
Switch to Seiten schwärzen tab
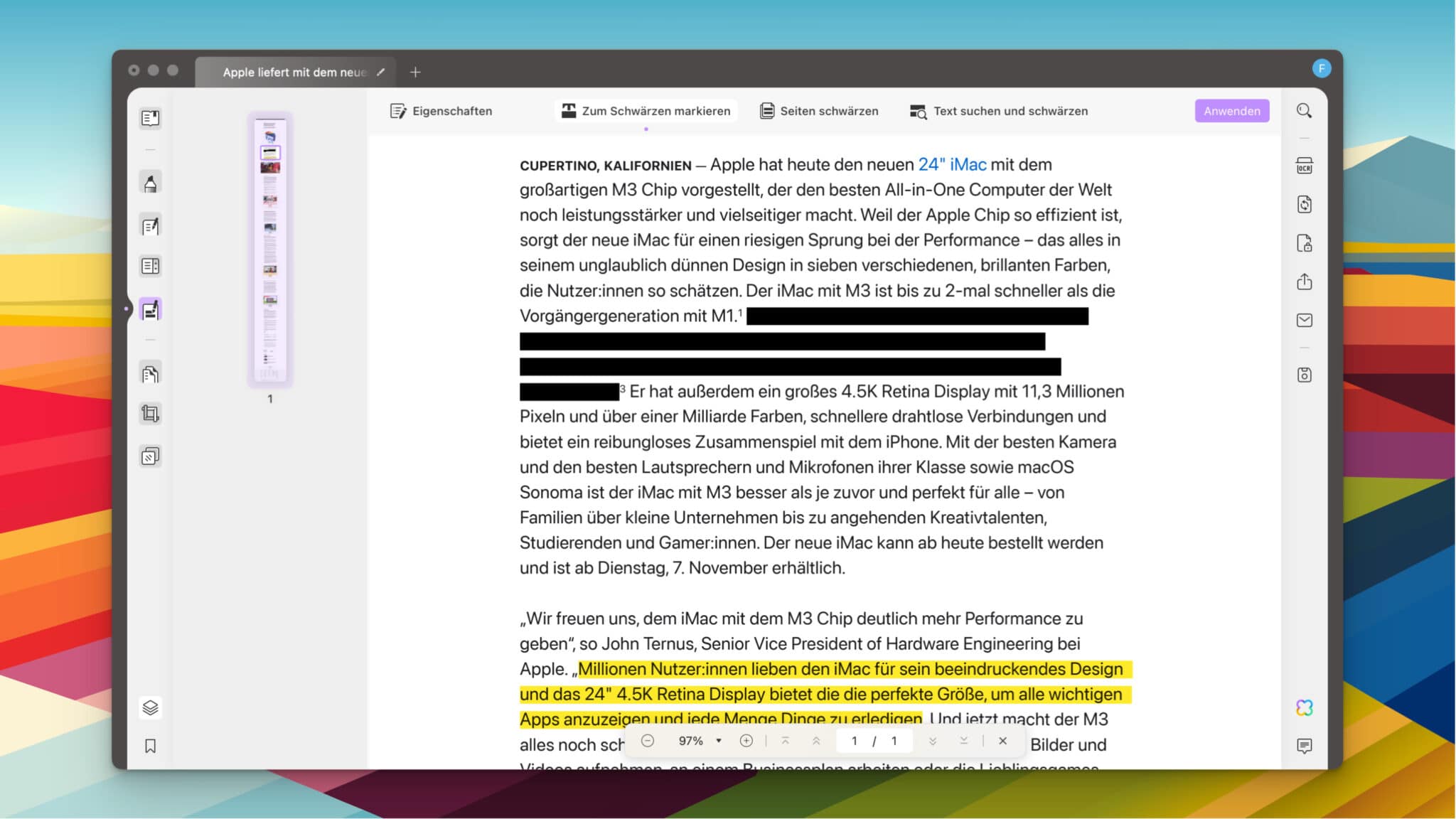pyautogui.click(x=819, y=111)
